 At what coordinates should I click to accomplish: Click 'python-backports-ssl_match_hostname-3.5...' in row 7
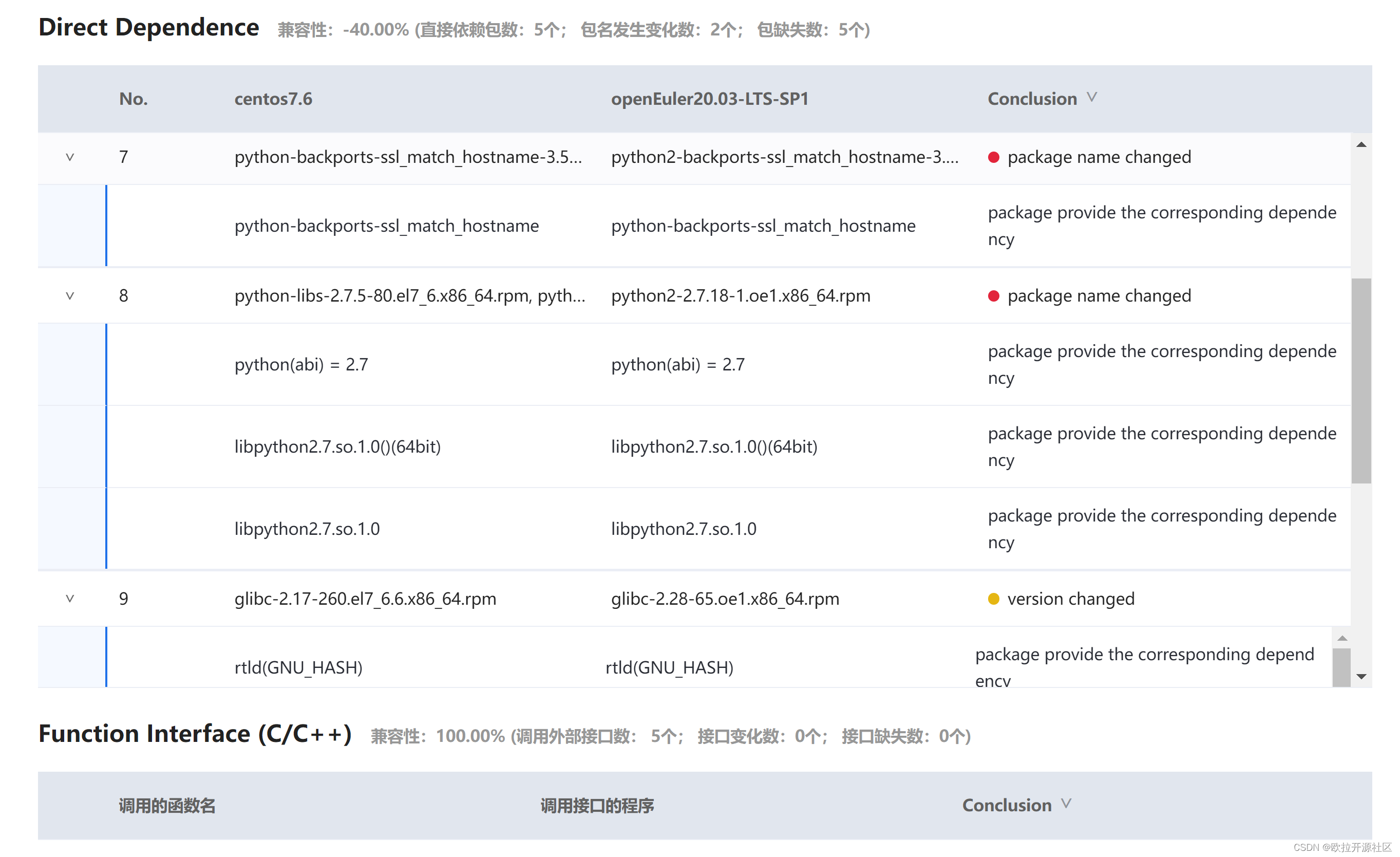408,157
